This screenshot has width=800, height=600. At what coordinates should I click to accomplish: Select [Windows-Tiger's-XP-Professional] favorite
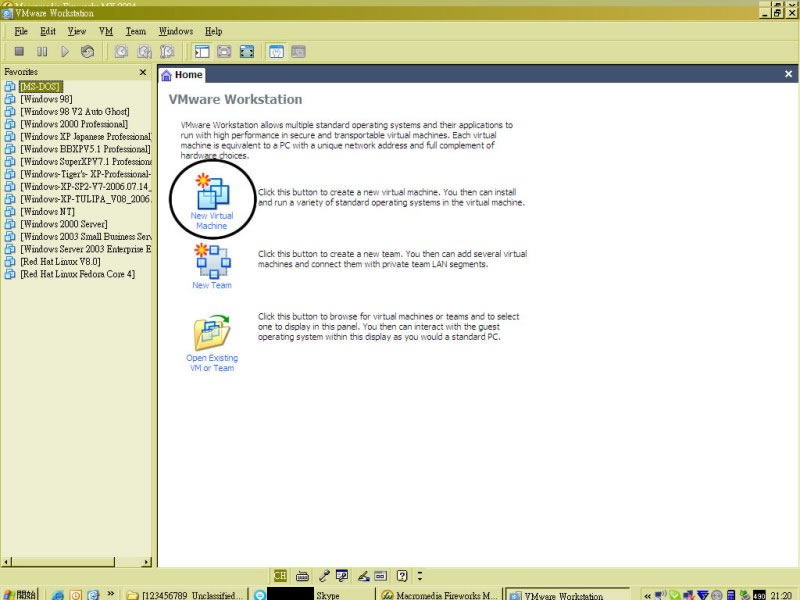(85, 174)
